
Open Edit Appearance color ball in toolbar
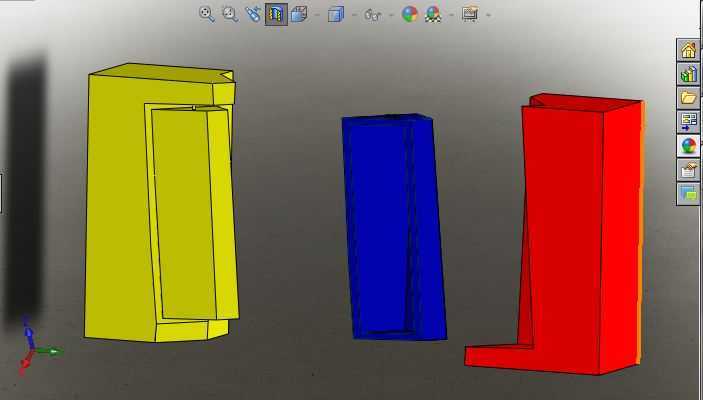(x=409, y=14)
